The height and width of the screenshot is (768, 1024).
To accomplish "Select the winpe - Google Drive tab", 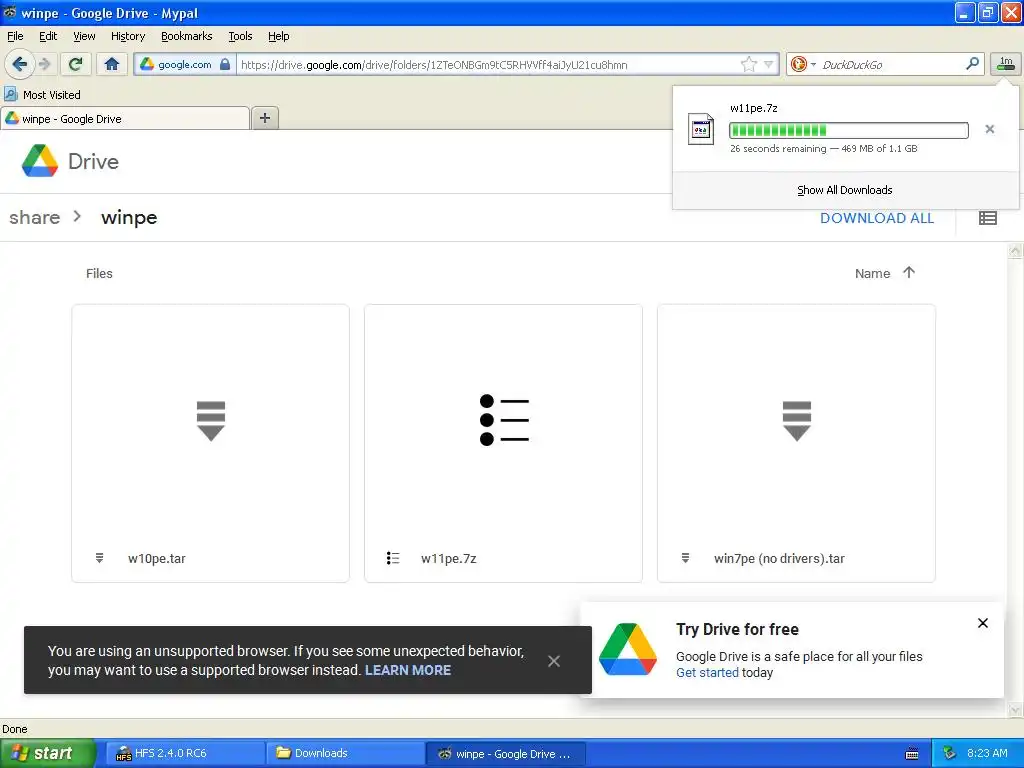I will point(125,119).
